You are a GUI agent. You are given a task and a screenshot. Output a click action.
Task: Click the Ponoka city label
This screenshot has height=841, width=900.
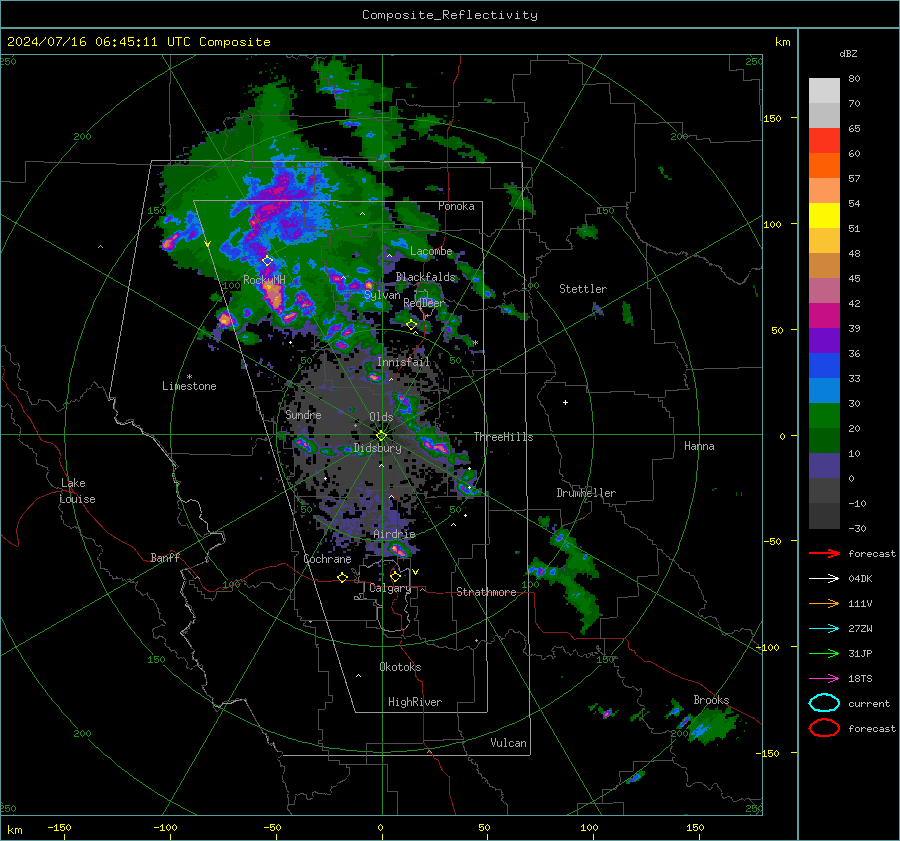coord(456,206)
